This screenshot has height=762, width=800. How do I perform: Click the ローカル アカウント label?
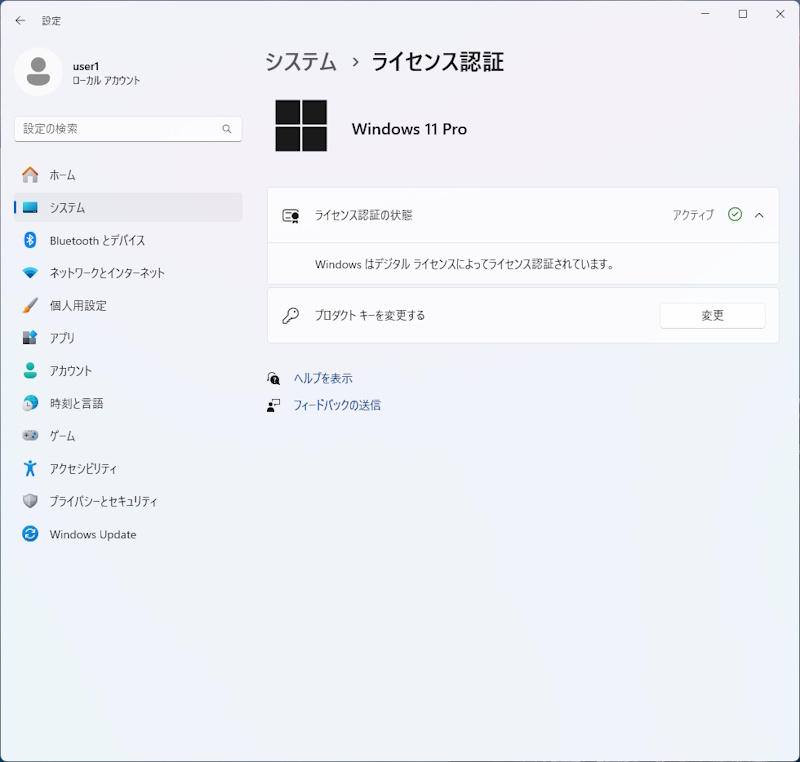click(106, 81)
